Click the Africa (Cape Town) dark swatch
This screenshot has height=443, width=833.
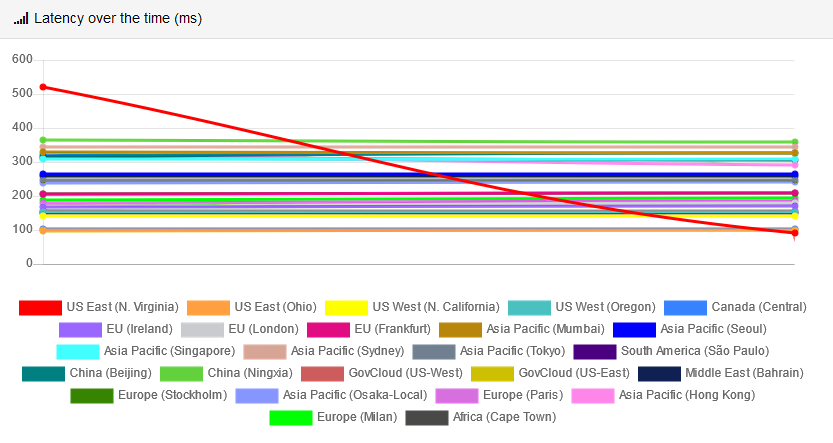pyautogui.click(x=427, y=418)
